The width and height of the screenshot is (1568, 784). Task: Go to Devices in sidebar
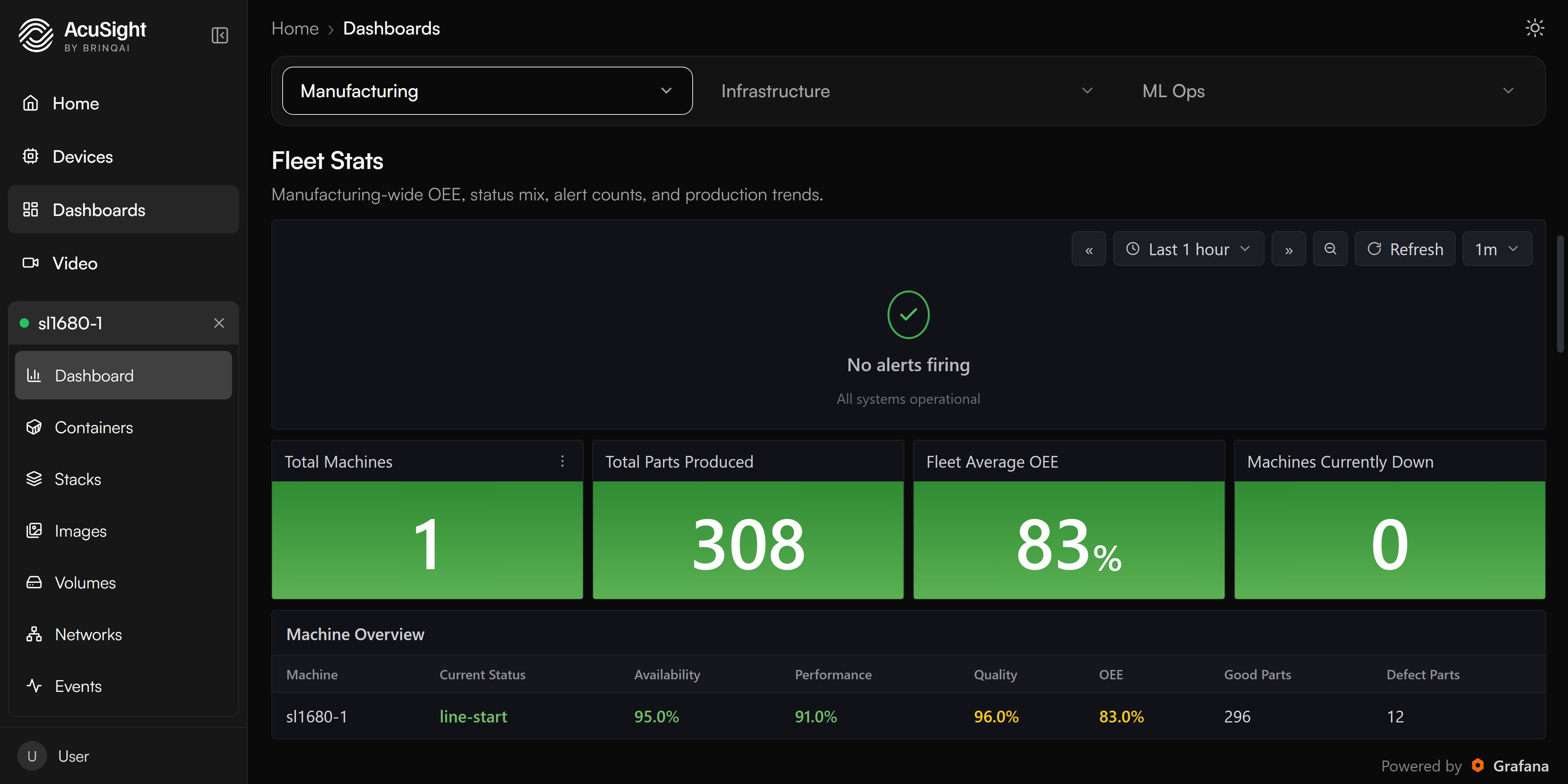click(x=123, y=156)
